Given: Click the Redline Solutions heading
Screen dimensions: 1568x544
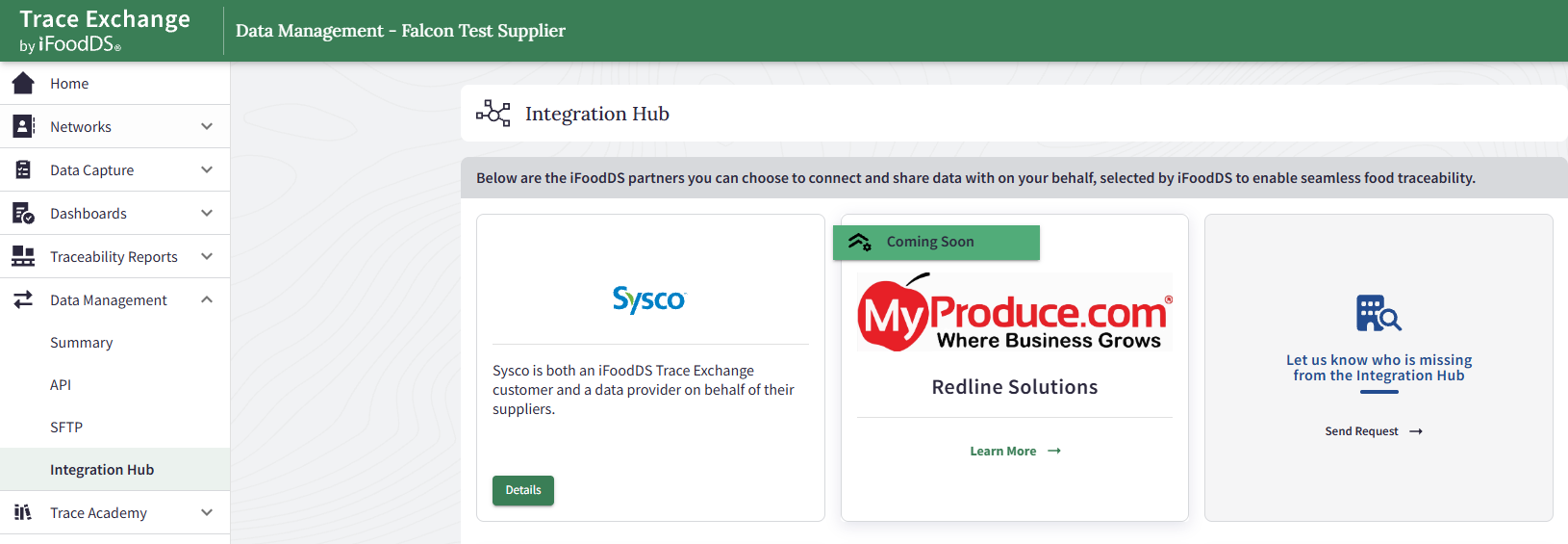Looking at the screenshot, I should coord(1015,387).
